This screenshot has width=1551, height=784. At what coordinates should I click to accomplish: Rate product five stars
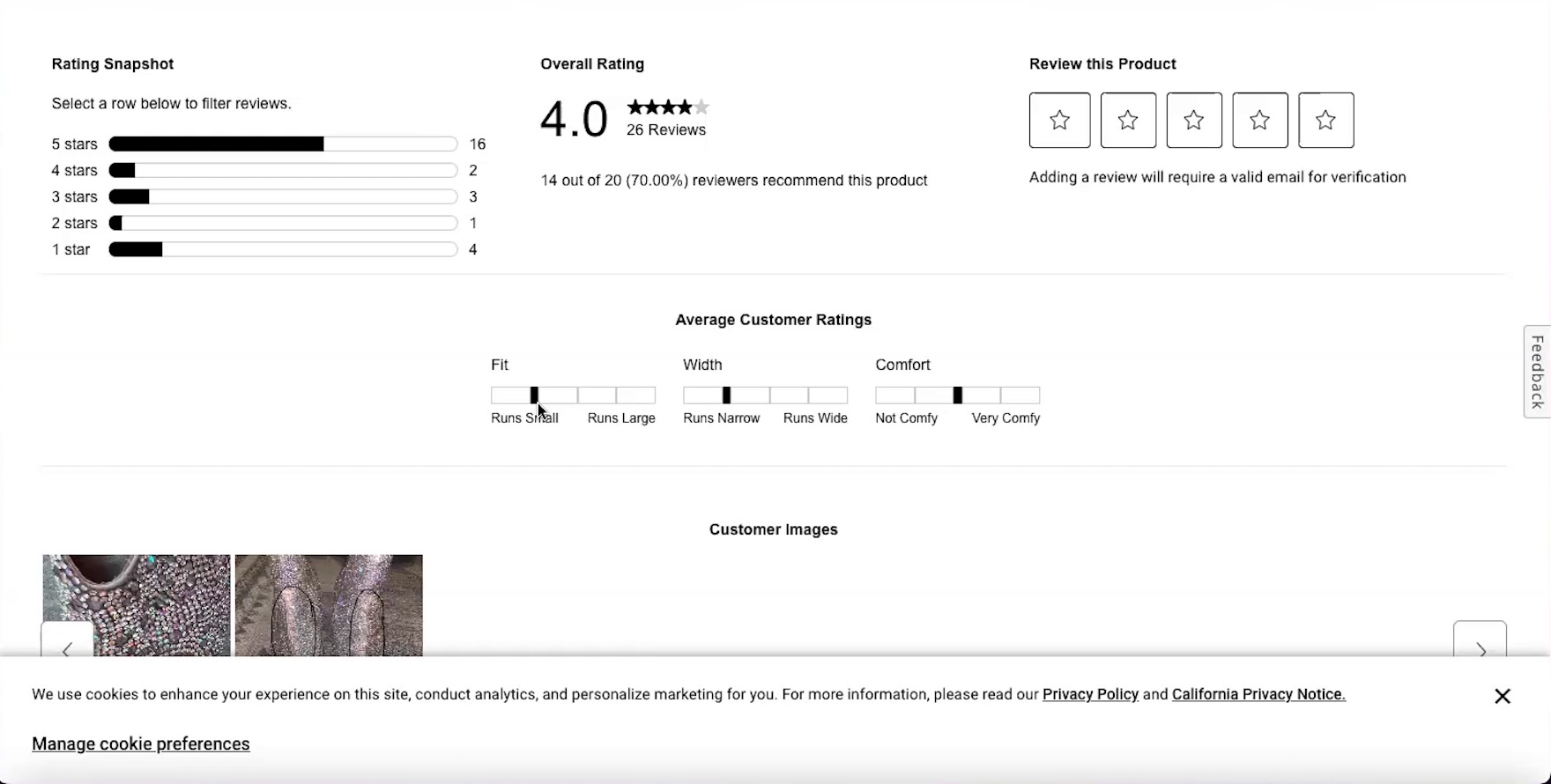(x=1326, y=120)
